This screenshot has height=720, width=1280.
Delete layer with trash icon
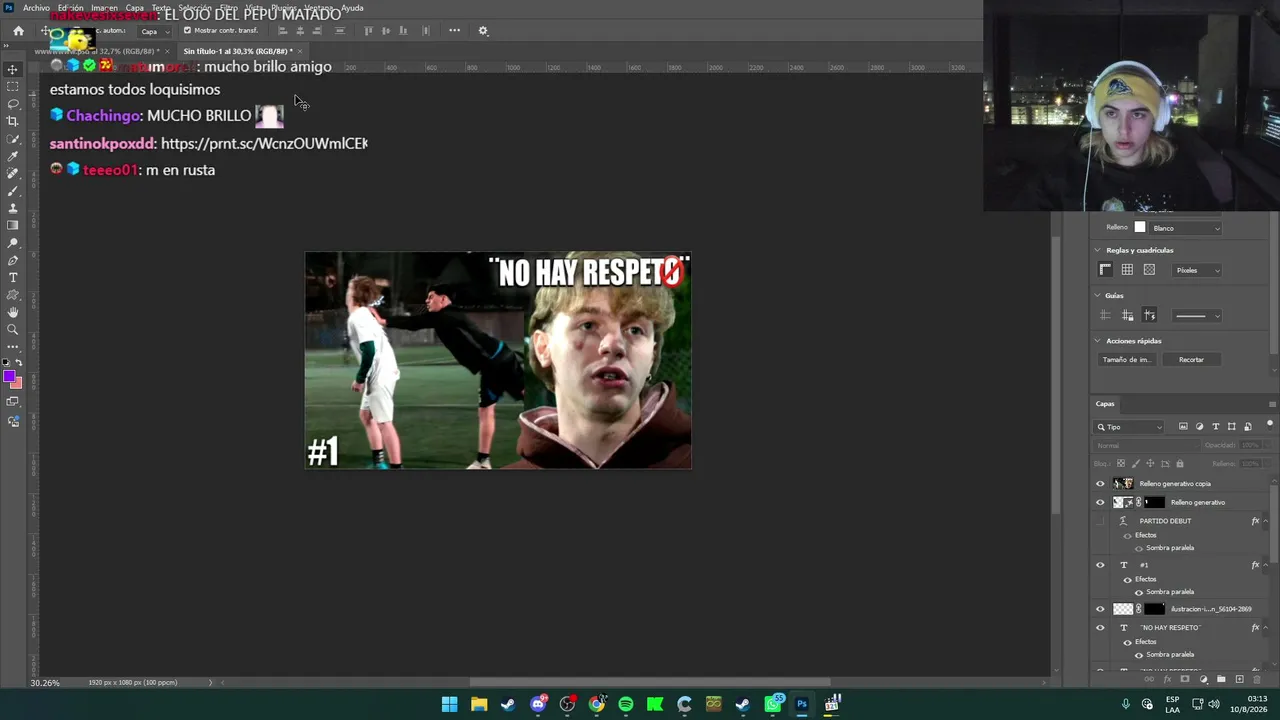(x=1257, y=679)
